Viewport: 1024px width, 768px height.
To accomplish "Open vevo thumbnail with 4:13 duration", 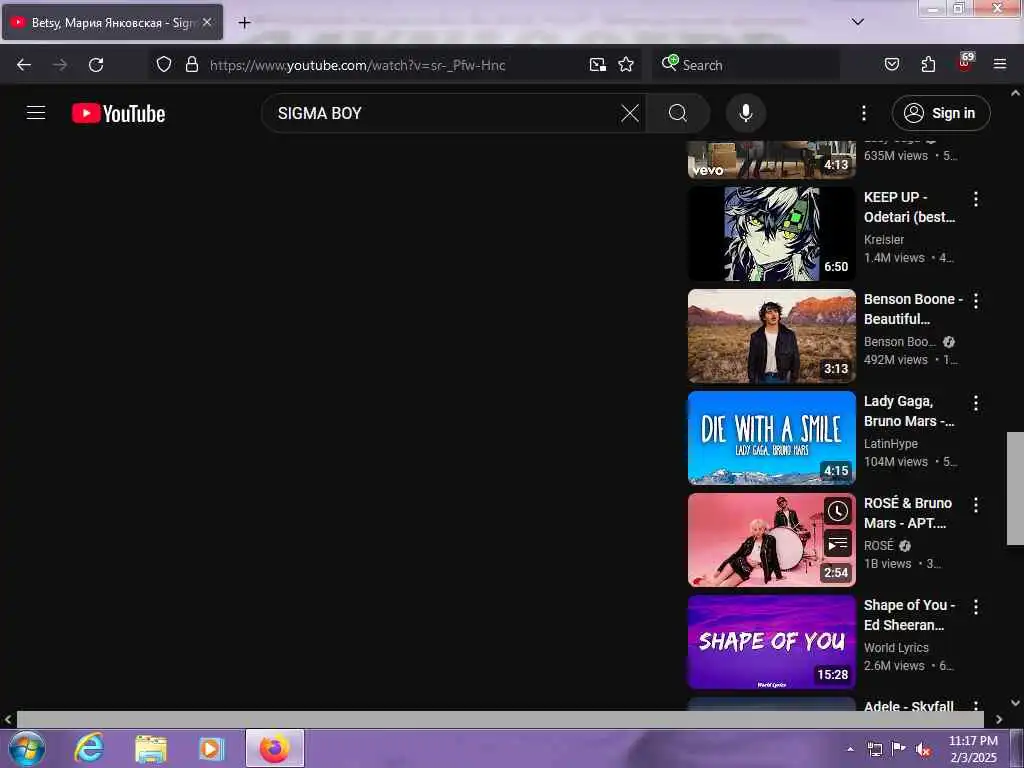I will click(771, 159).
